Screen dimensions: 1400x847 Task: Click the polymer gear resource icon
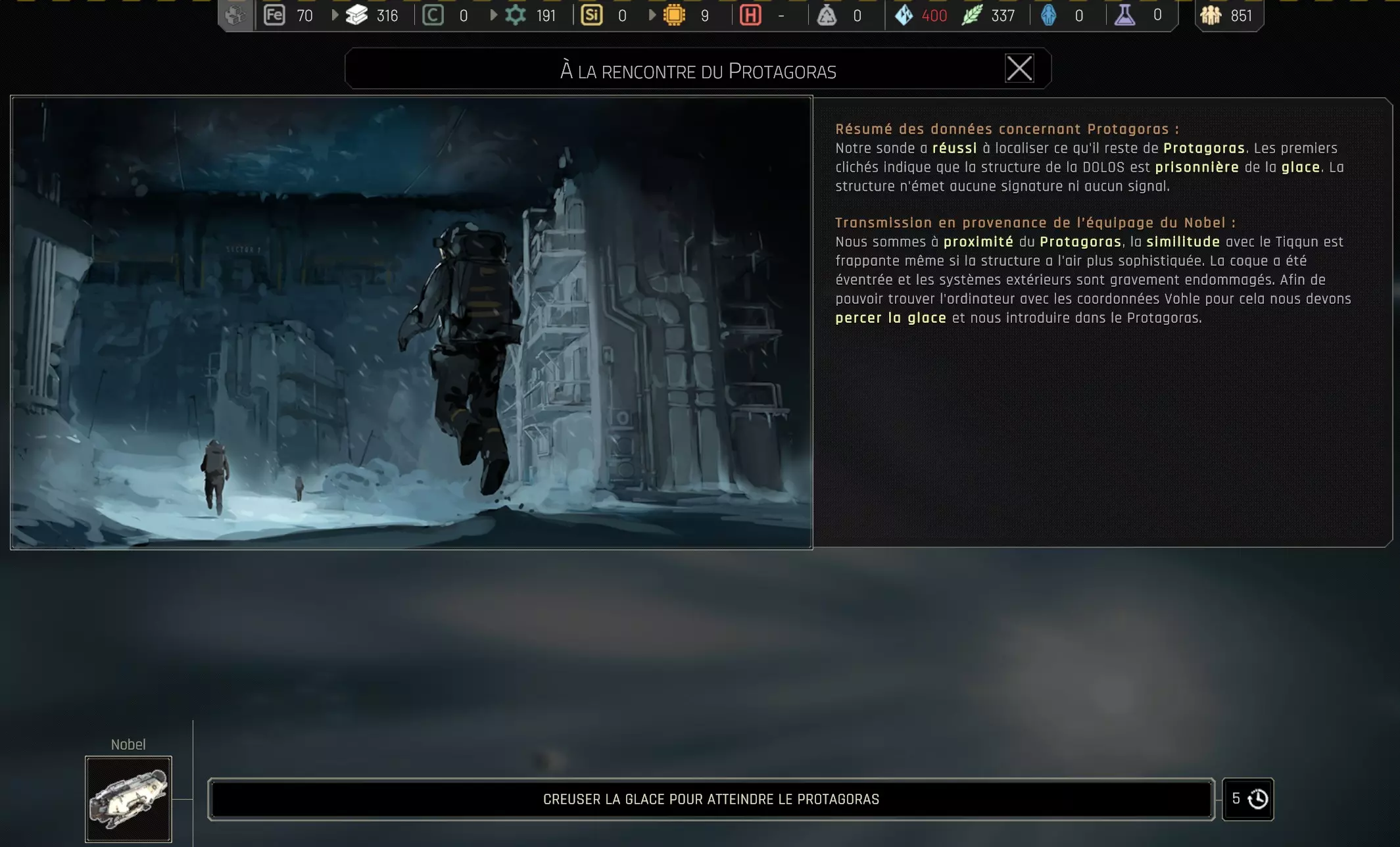[x=515, y=15]
